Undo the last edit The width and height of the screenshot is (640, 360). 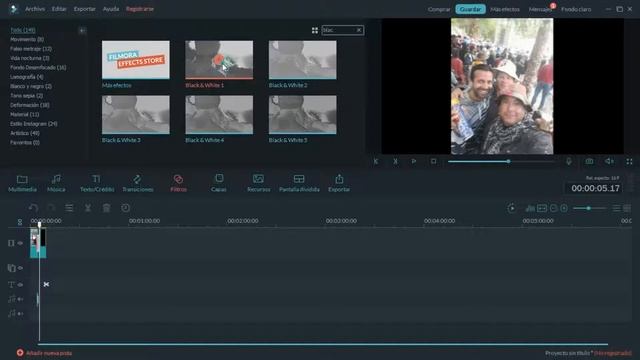(33, 208)
